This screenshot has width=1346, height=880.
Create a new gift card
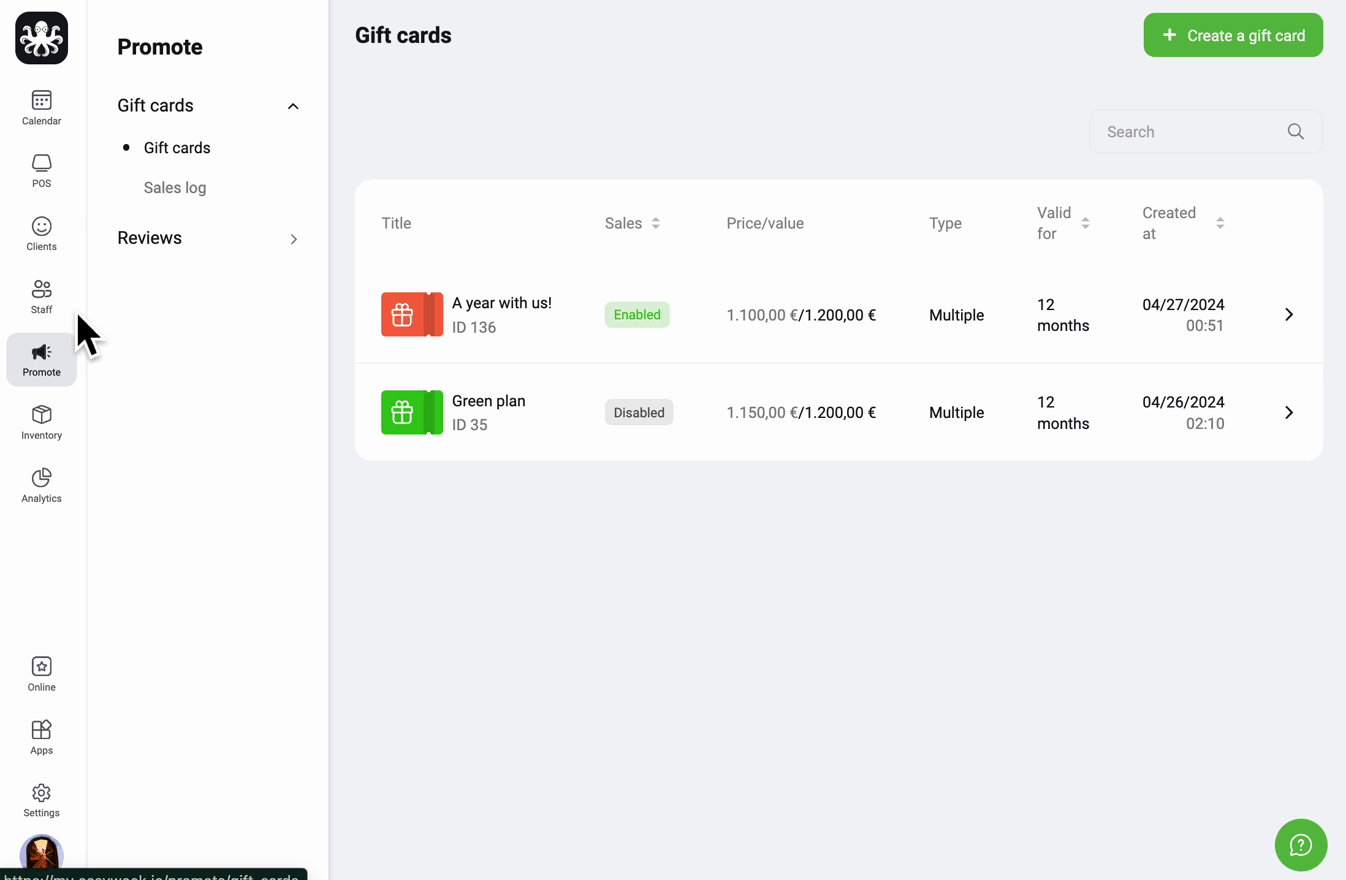click(x=1233, y=35)
